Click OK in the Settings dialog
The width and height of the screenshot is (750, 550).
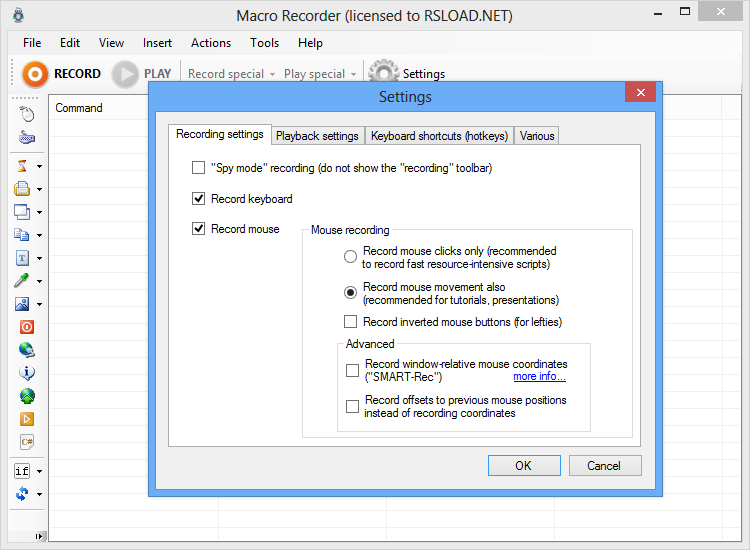pos(524,465)
